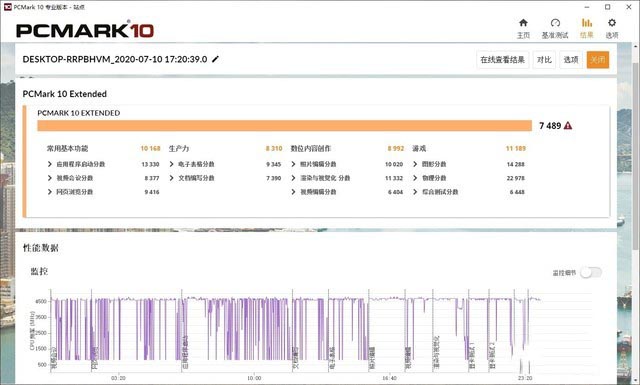This screenshot has width=640, height=385.
Task: Expand the 渲染与视觉化 分数 row
Action: coord(293,178)
